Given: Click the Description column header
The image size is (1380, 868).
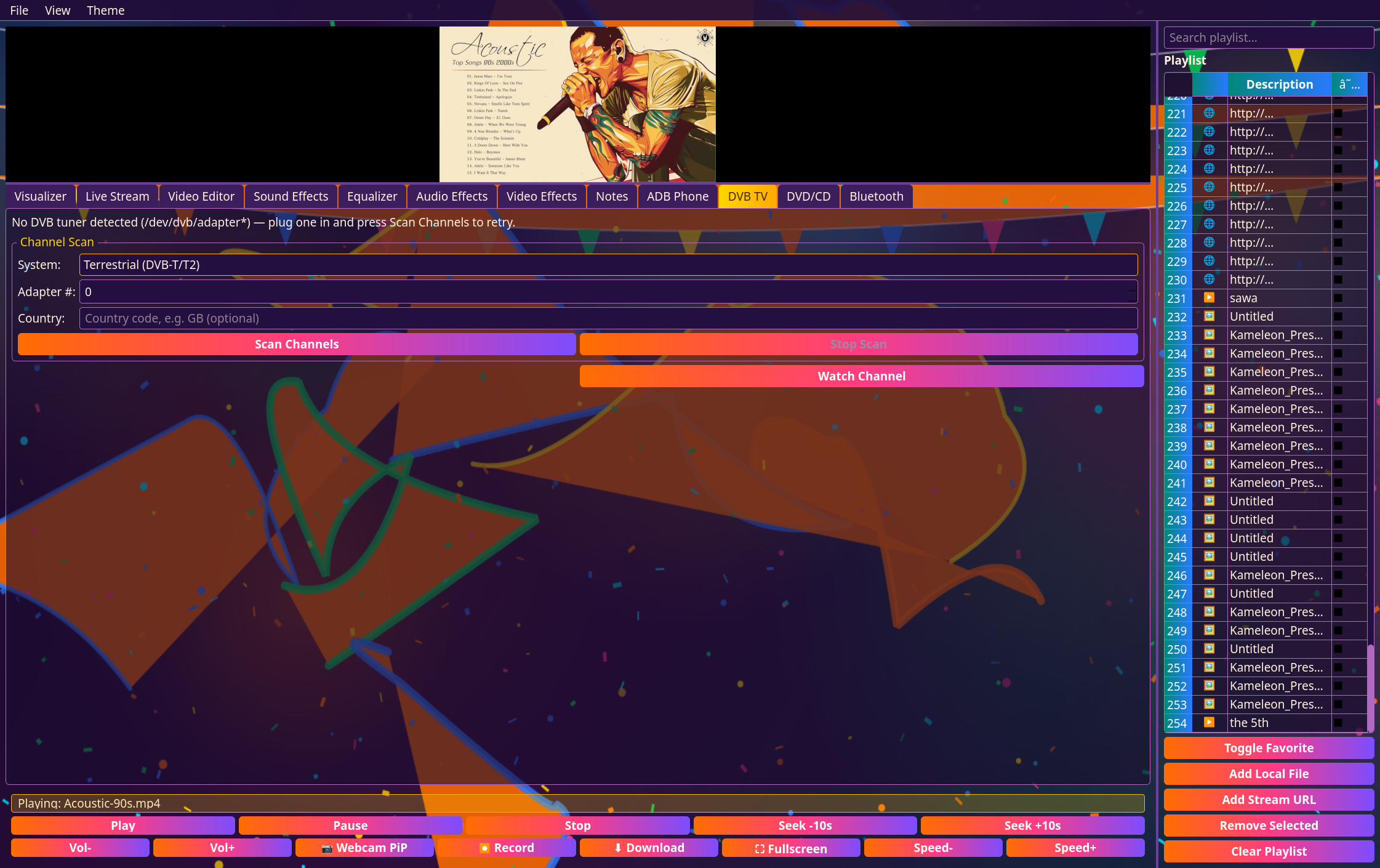Looking at the screenshot, I should [1280, 84].
